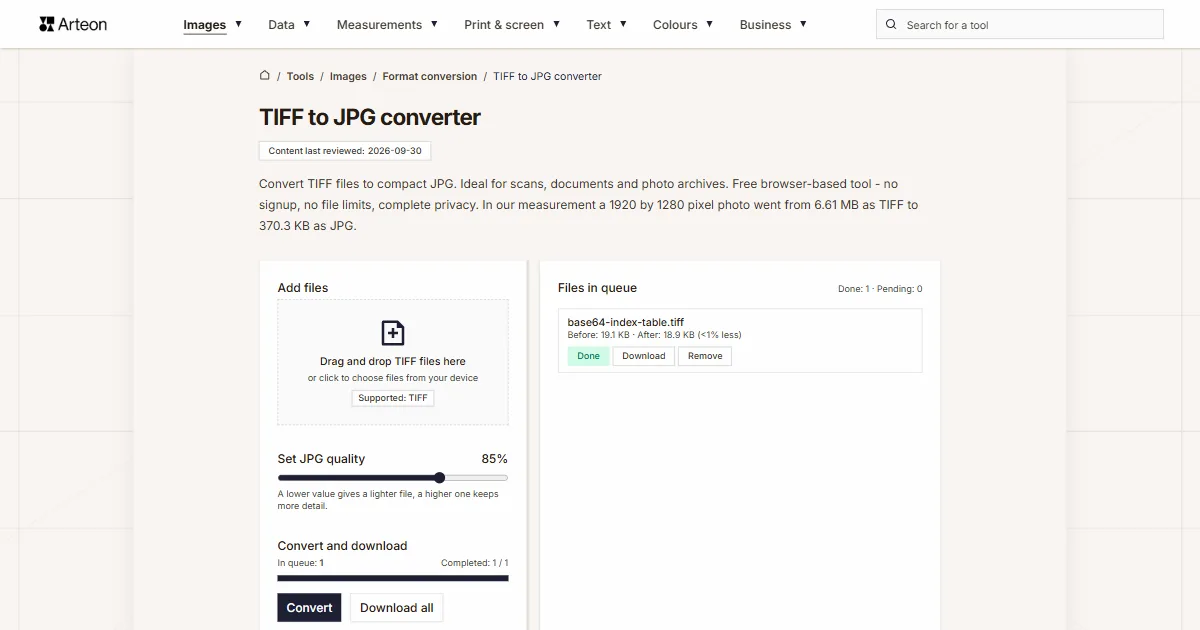The image size is (1200, 630).
Task: Open the Colours menu
Action: click(x=675, y=24)
